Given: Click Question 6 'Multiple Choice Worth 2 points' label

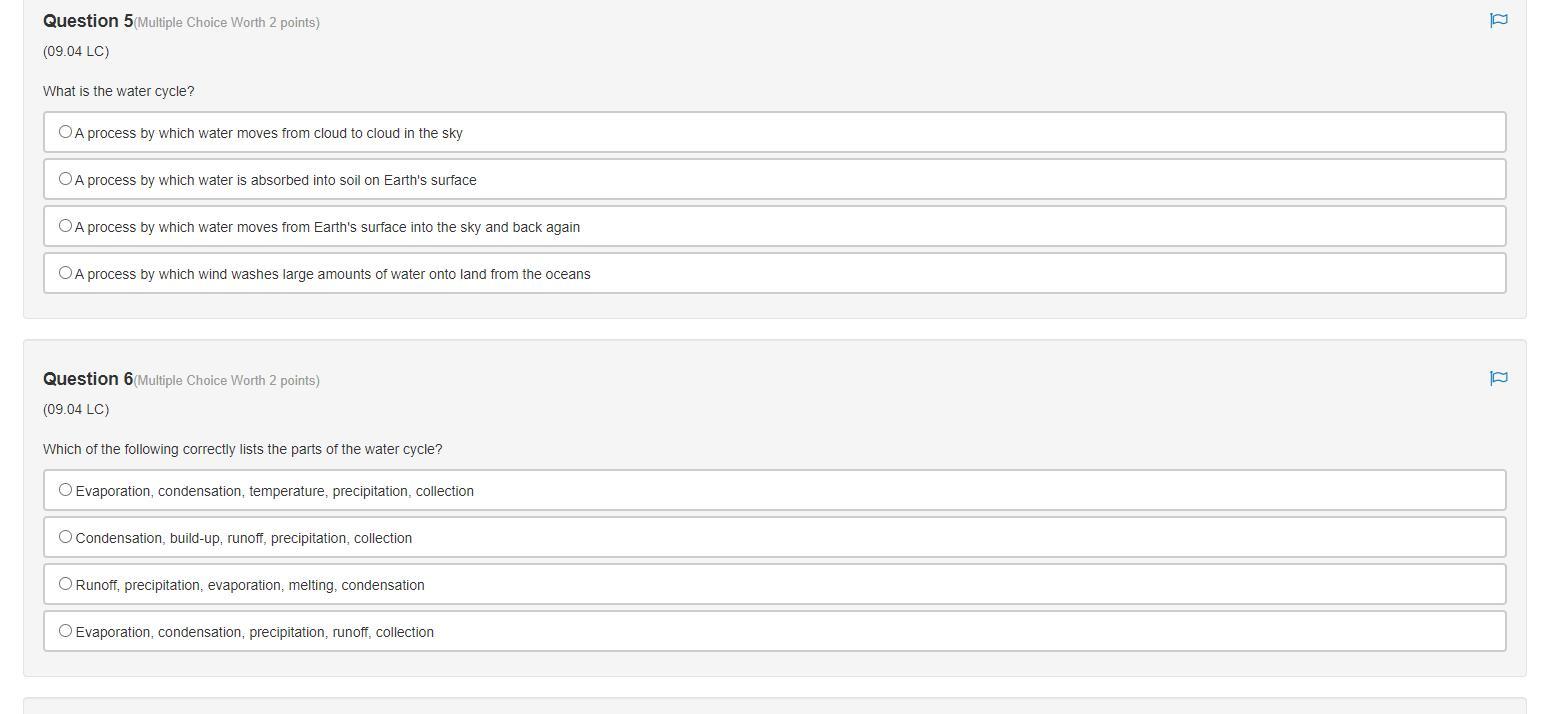Looking at the screenshot, I should point(227,381).
